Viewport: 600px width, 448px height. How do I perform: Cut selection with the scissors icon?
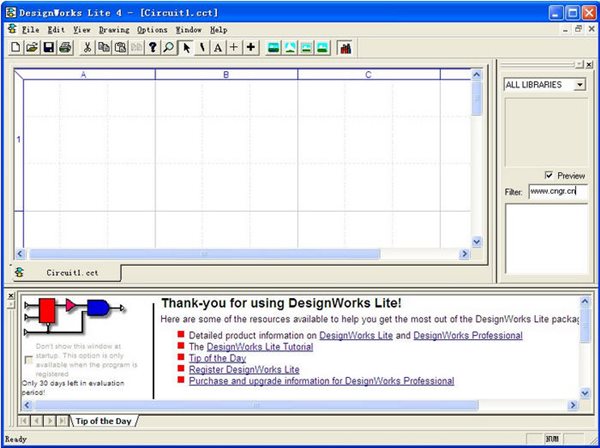click(x=87, y=47)
